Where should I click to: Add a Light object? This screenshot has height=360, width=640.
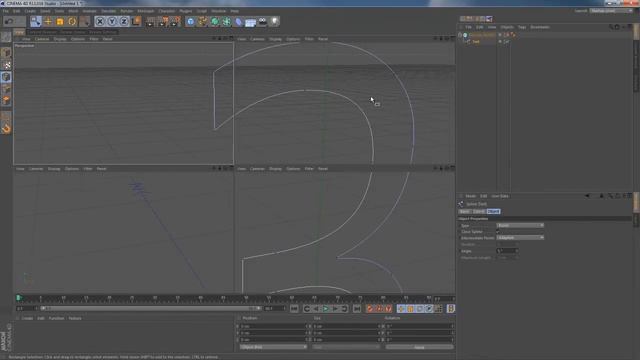point(275,21)
